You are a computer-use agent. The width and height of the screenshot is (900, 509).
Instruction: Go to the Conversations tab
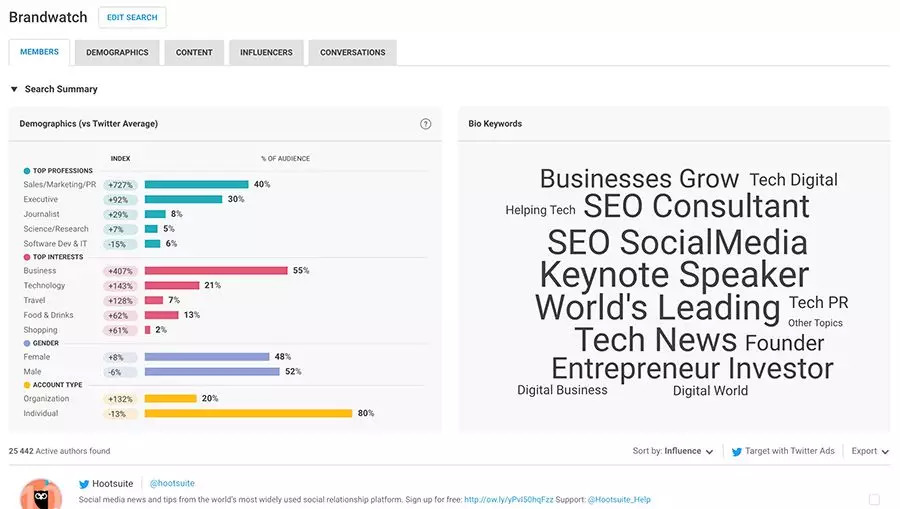coord(353,53)
